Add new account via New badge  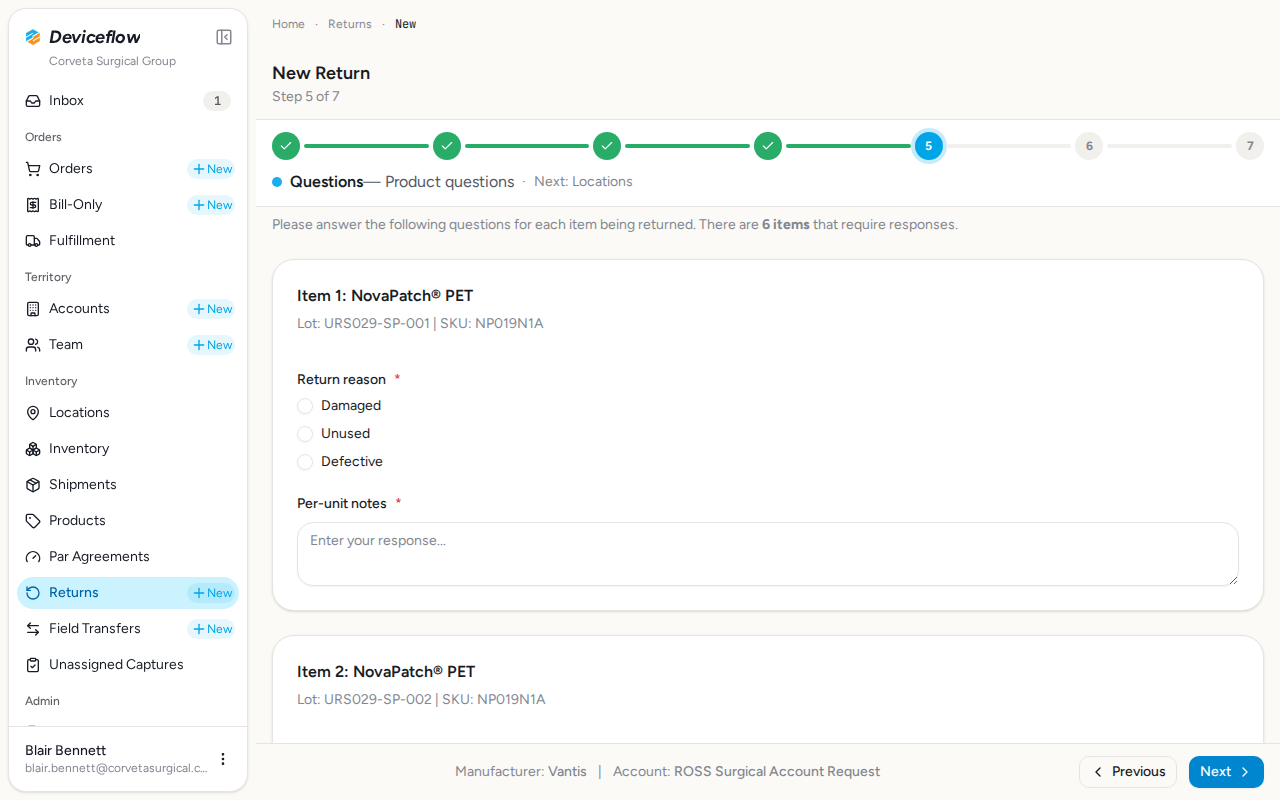pos(212,309)
